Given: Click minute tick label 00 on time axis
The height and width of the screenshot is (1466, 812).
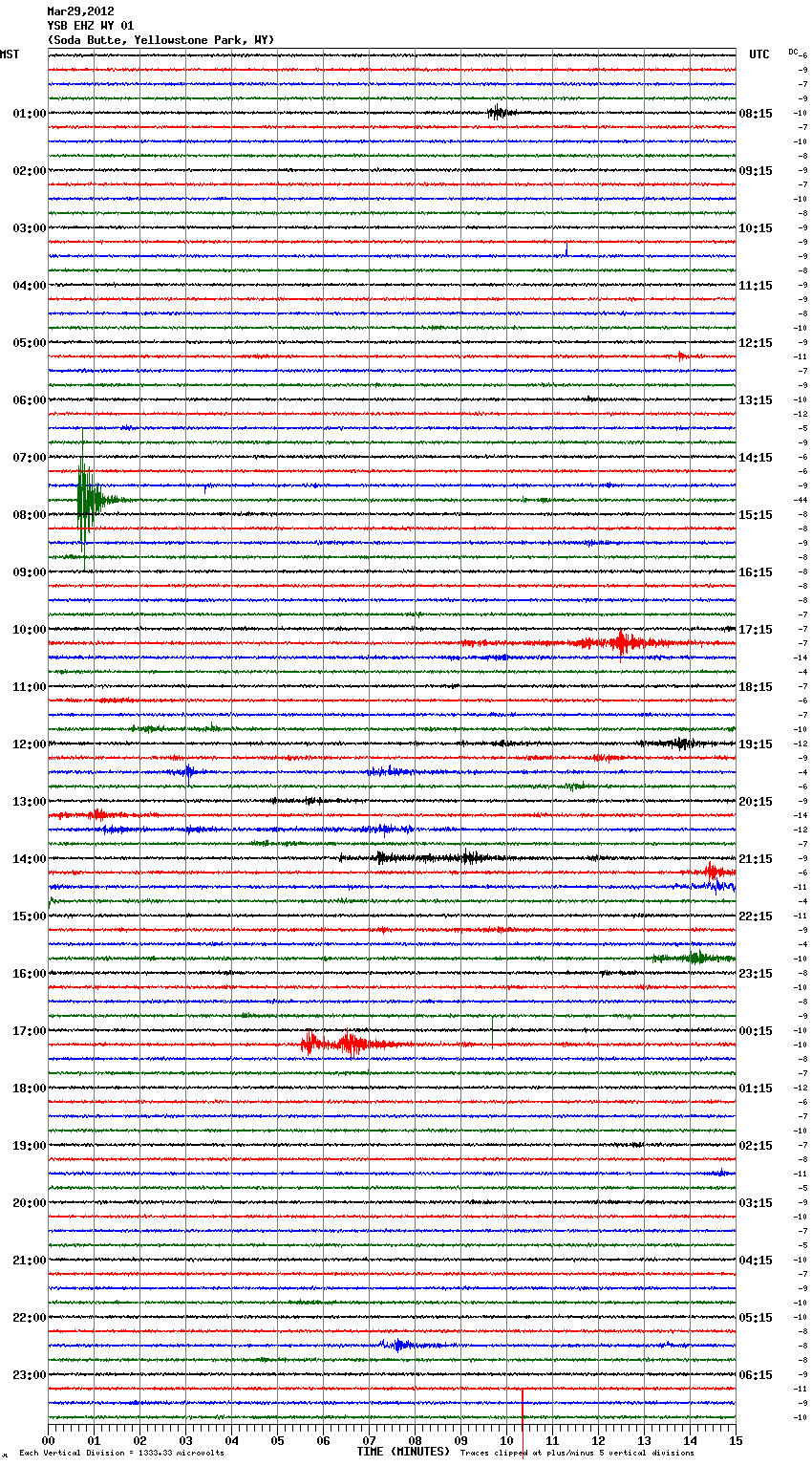Looking at the screenshot, I should click(49, 1440).
